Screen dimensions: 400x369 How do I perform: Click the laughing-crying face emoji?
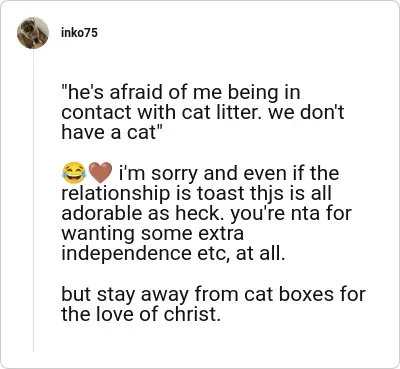pyautogui.click(x=74, y=173)
